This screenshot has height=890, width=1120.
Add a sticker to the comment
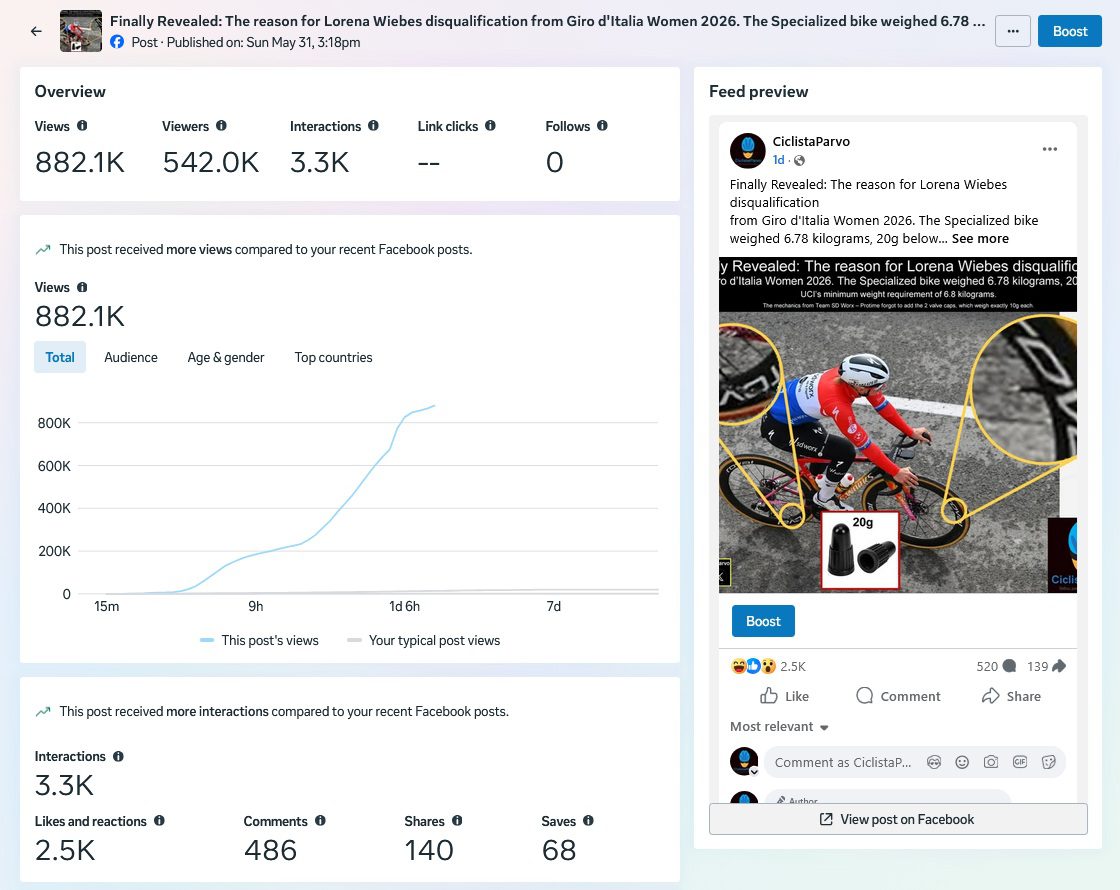[x=1049, y=762]
